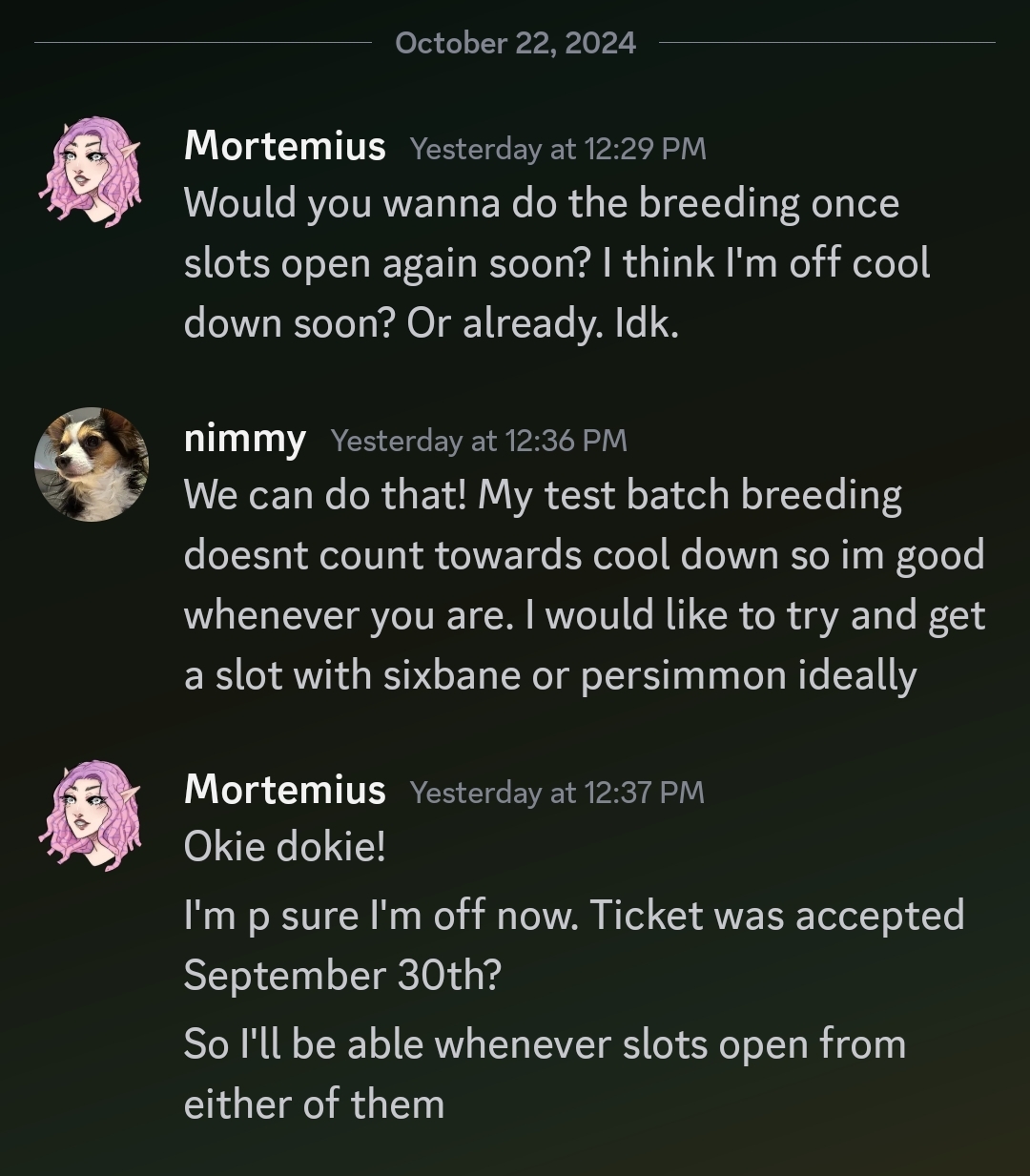Click the "October 22, 2024" date divider
This screenshot has width=1030, height=1176.
click(515, 43)
